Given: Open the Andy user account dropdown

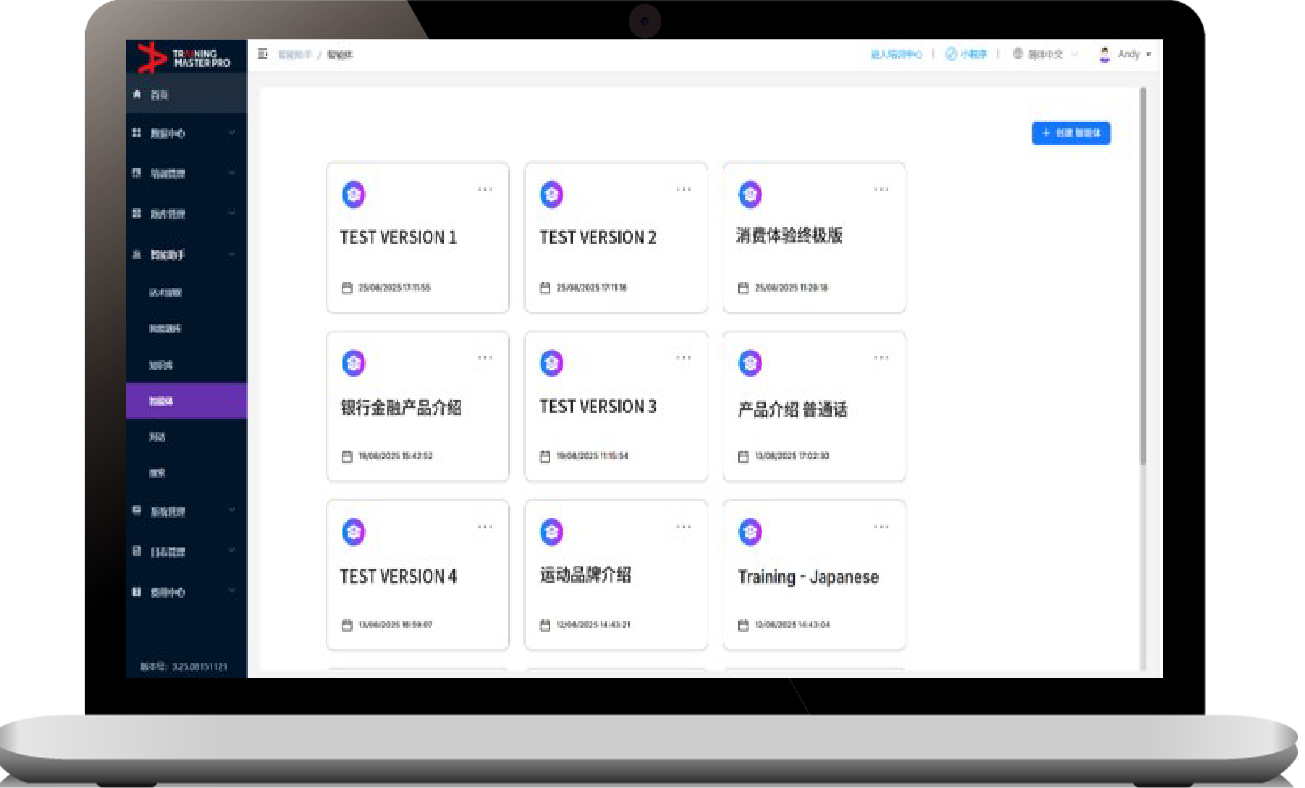Looking at the screenshot, I should [1125, 54].
